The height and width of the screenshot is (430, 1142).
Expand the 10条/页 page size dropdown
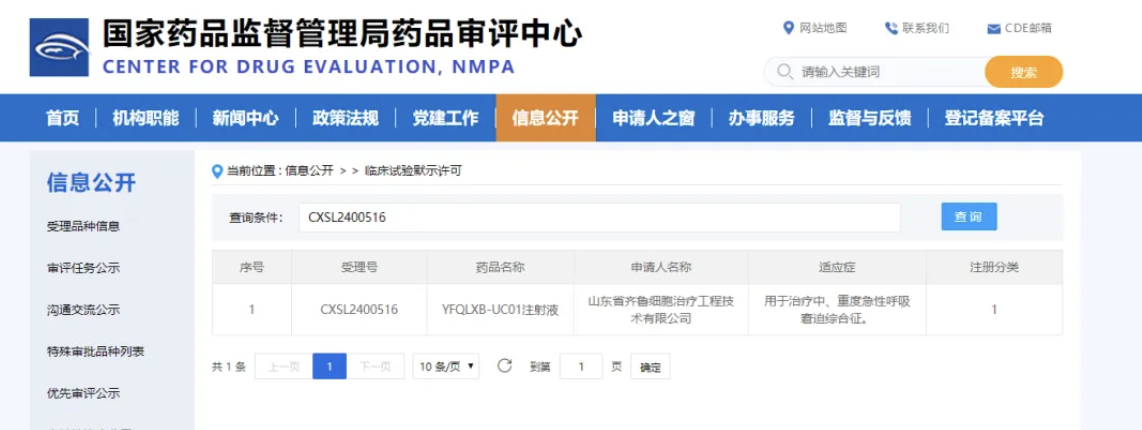pos(446,367)
